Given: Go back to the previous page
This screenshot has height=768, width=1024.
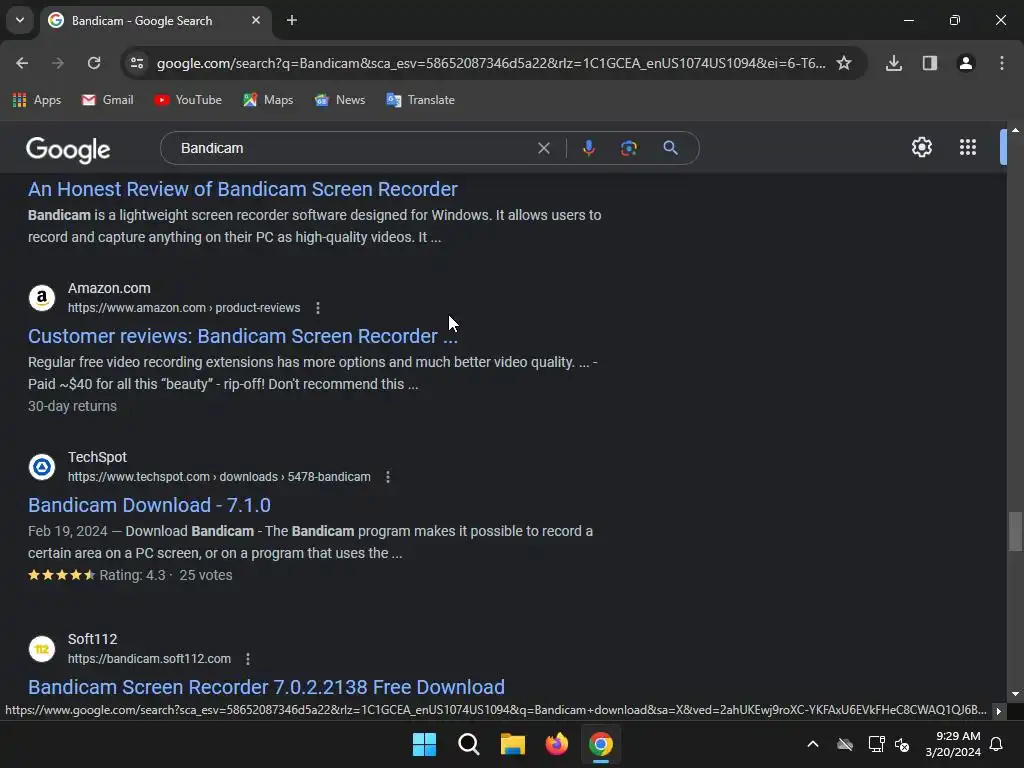Looking at the screenshot, I should click(22, 63).
